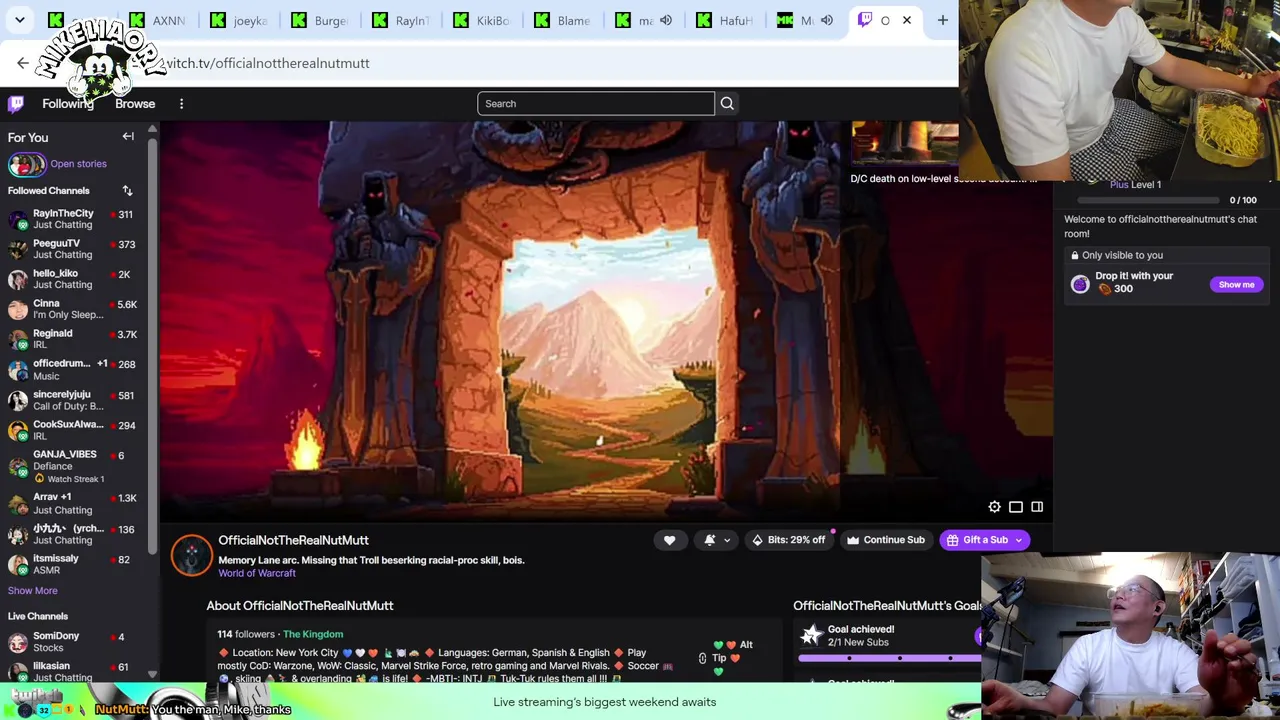Screen dimensions: 1280x720
Task: Click the search magnifier button
Action: tap(727, 104)
